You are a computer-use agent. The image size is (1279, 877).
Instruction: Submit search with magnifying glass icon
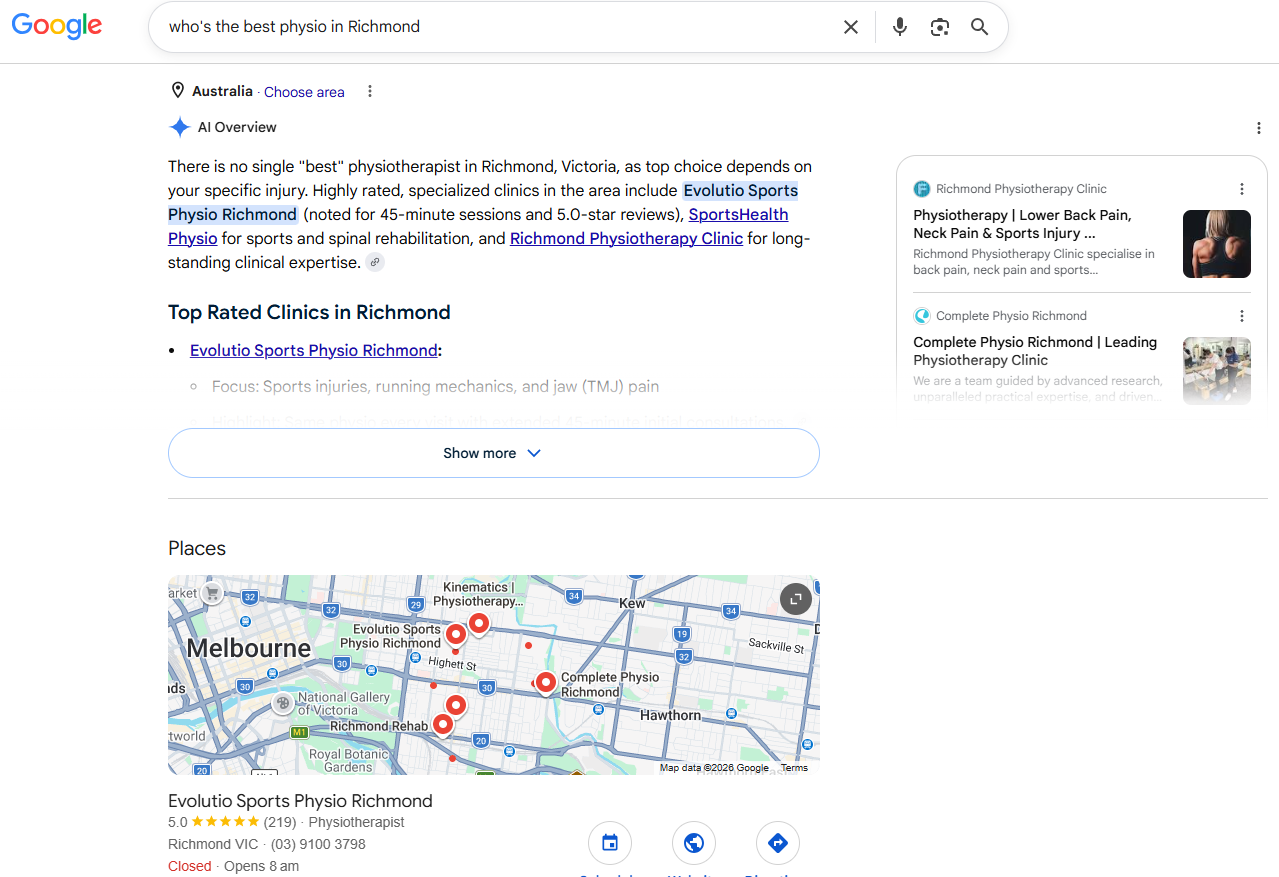[x=980, y=27]
